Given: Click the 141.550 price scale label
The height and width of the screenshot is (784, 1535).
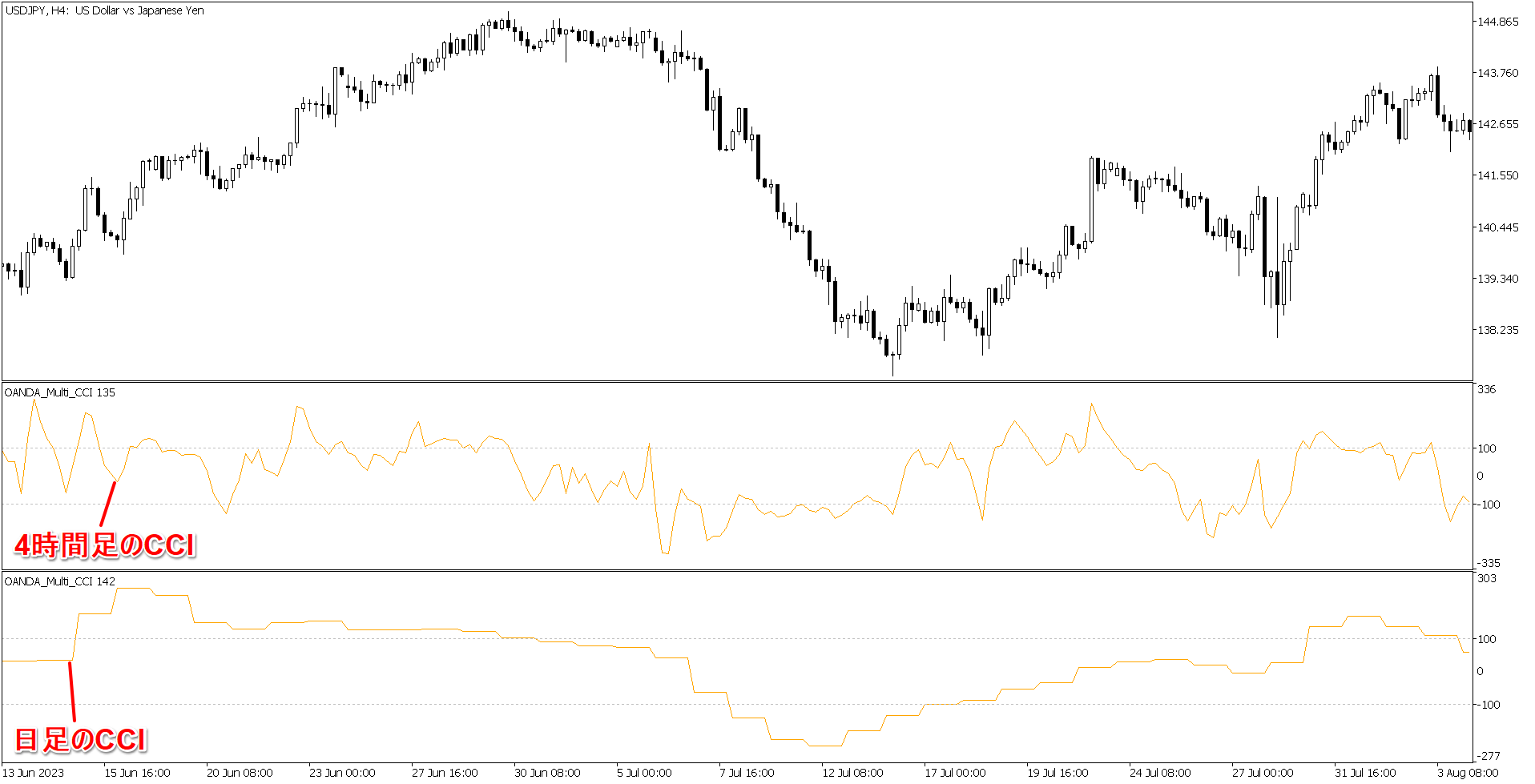Looking at the screenshot, I should [1497, 175].
